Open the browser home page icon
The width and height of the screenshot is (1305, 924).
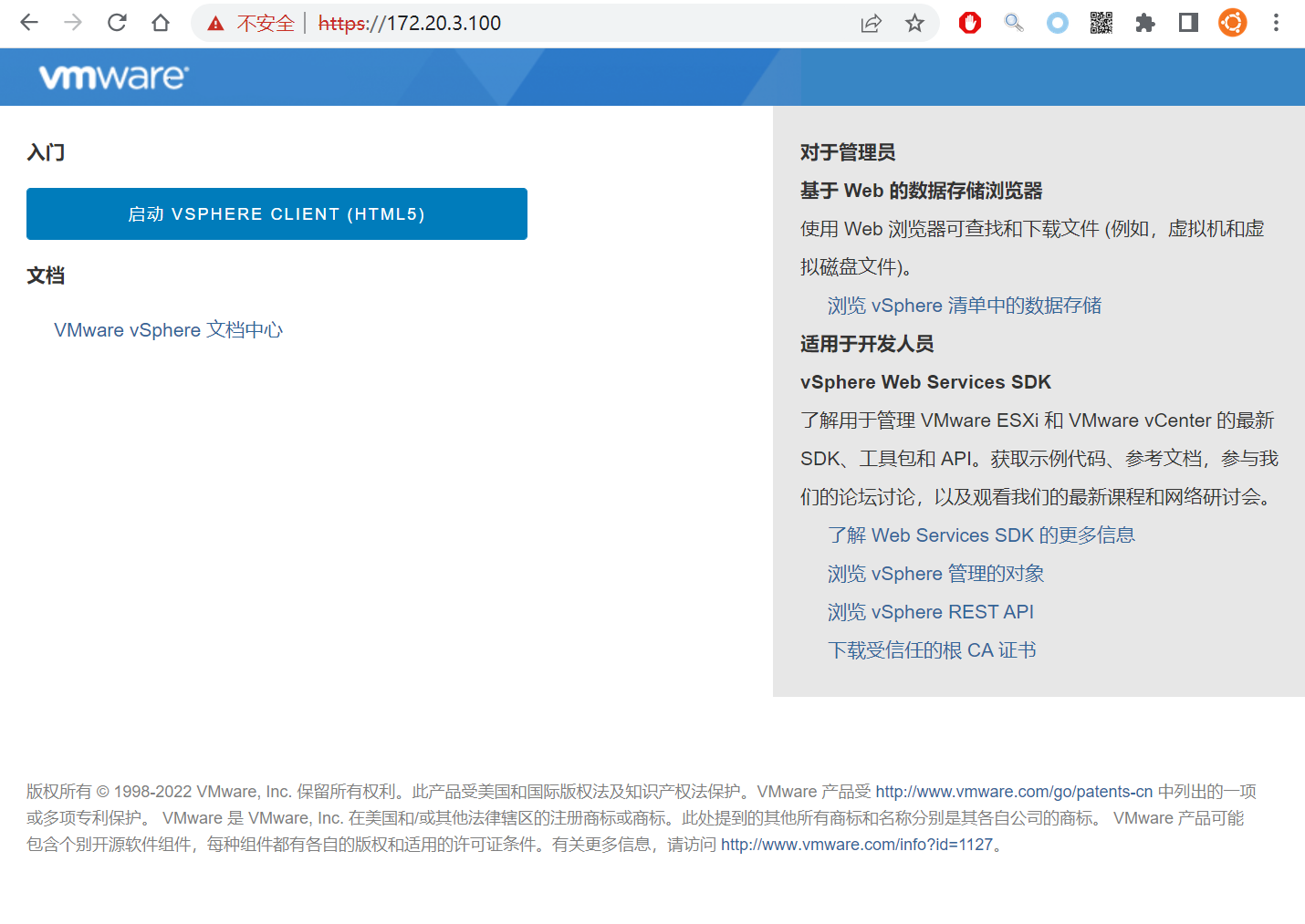click(161, 23)
